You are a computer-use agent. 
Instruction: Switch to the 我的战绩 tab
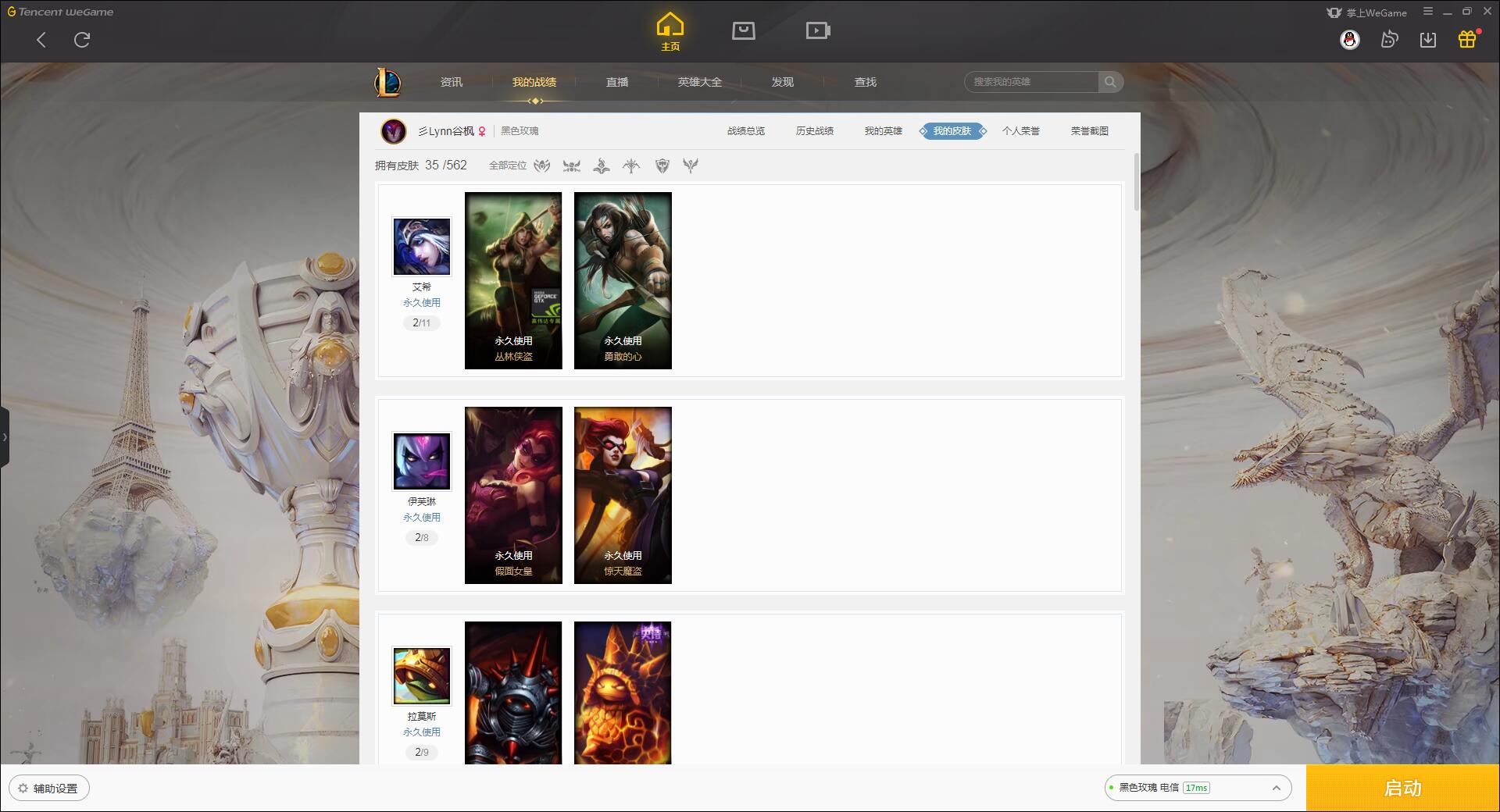coord(534,82)
